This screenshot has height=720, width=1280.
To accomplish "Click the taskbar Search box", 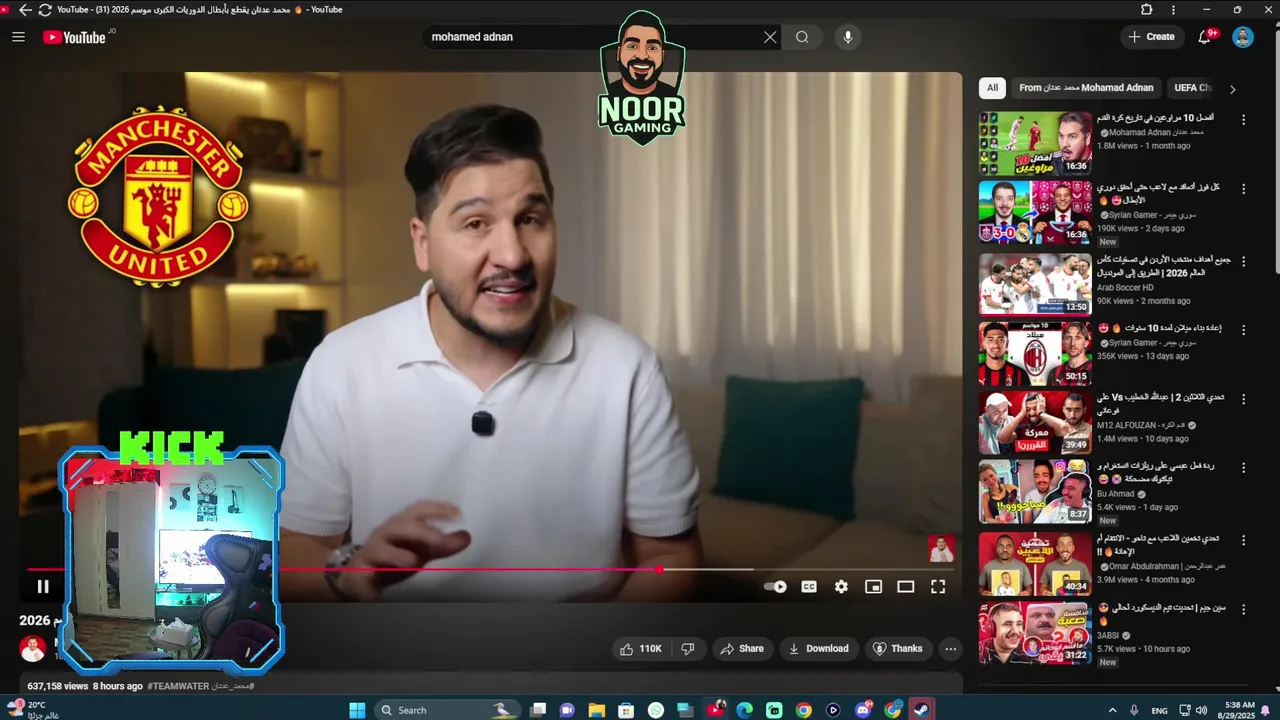I will click(x=447, y=710).
